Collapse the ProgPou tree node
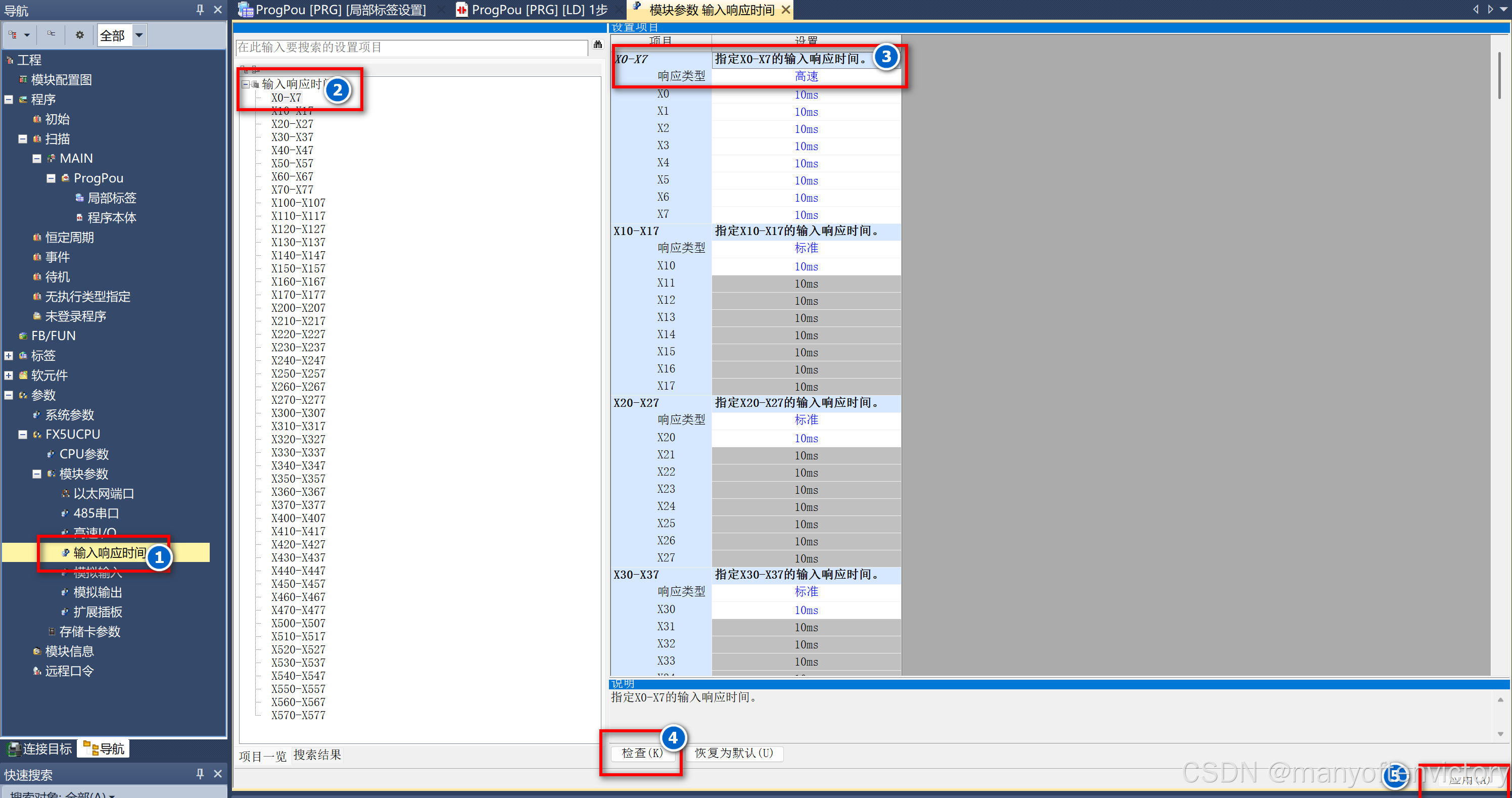Screen dimensions: 1512x798 pos(51,178)
